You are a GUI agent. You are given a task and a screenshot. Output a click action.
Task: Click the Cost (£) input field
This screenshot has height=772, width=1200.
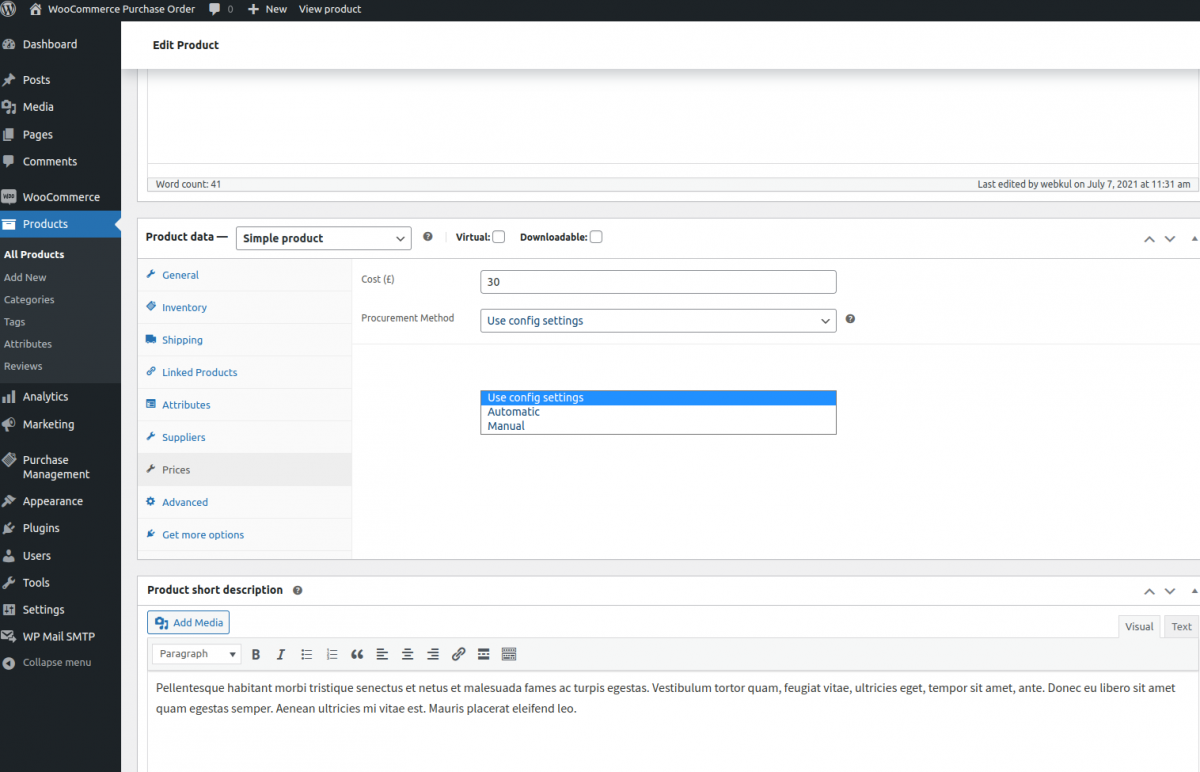coord(658,282)
